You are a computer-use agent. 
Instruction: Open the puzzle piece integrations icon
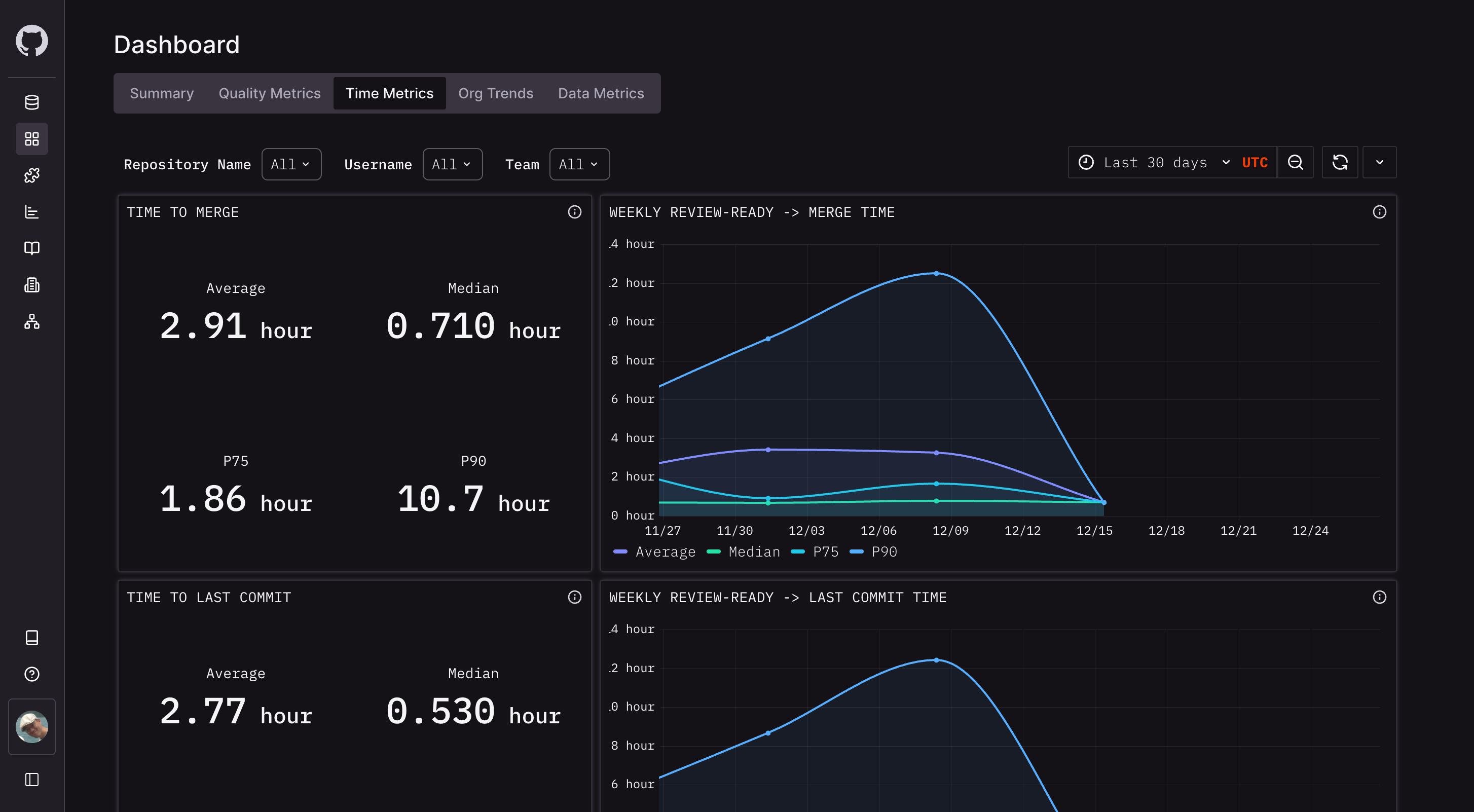(x=31, y=176)
